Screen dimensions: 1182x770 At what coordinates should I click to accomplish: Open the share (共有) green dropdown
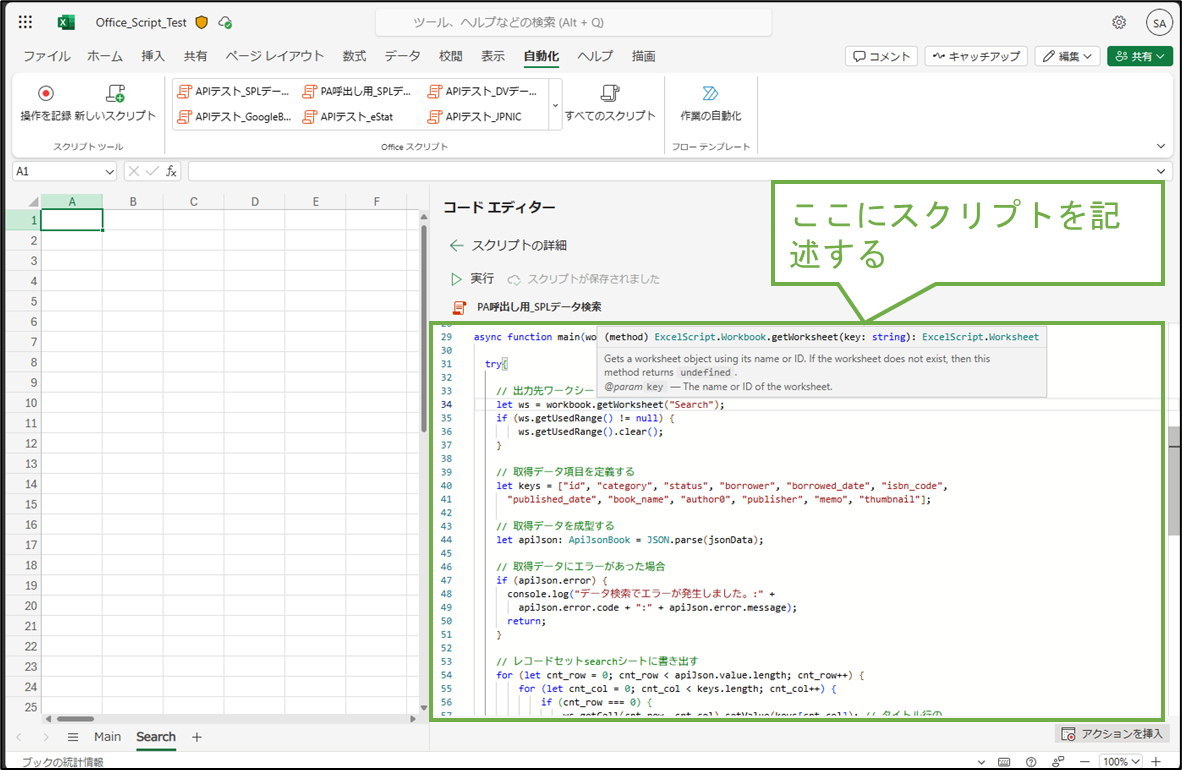1140,57
